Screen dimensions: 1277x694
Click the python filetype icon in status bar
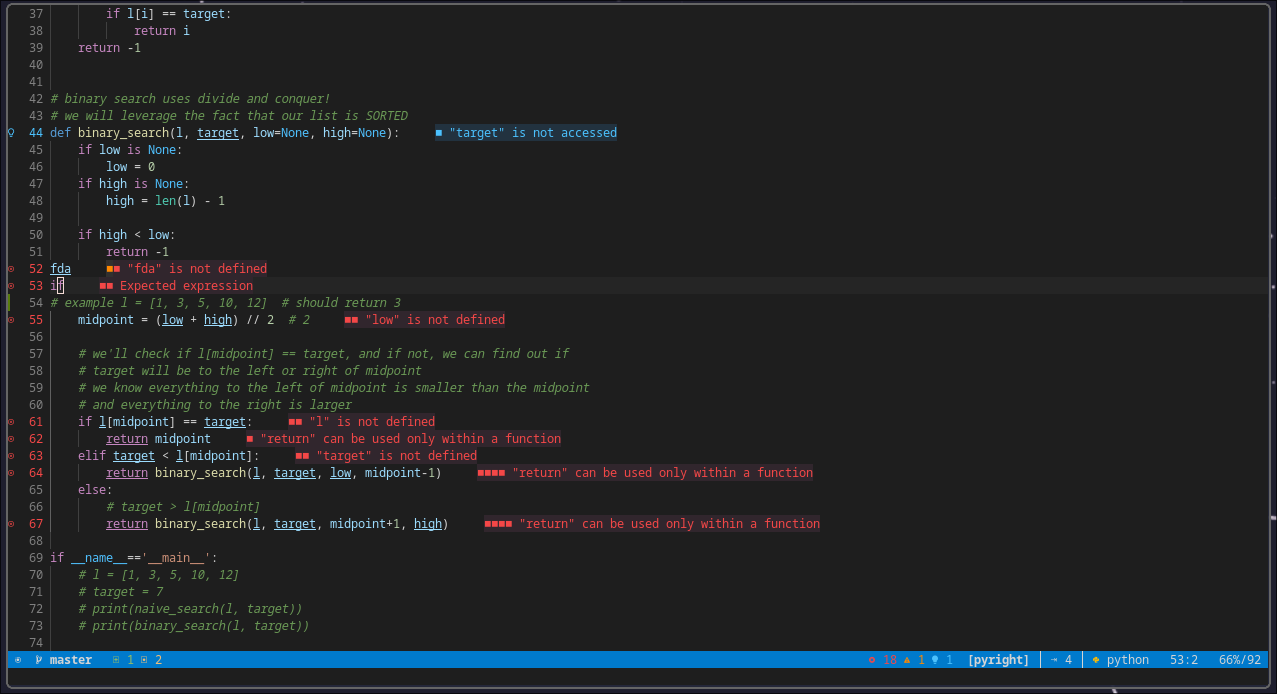(1096, 660)
